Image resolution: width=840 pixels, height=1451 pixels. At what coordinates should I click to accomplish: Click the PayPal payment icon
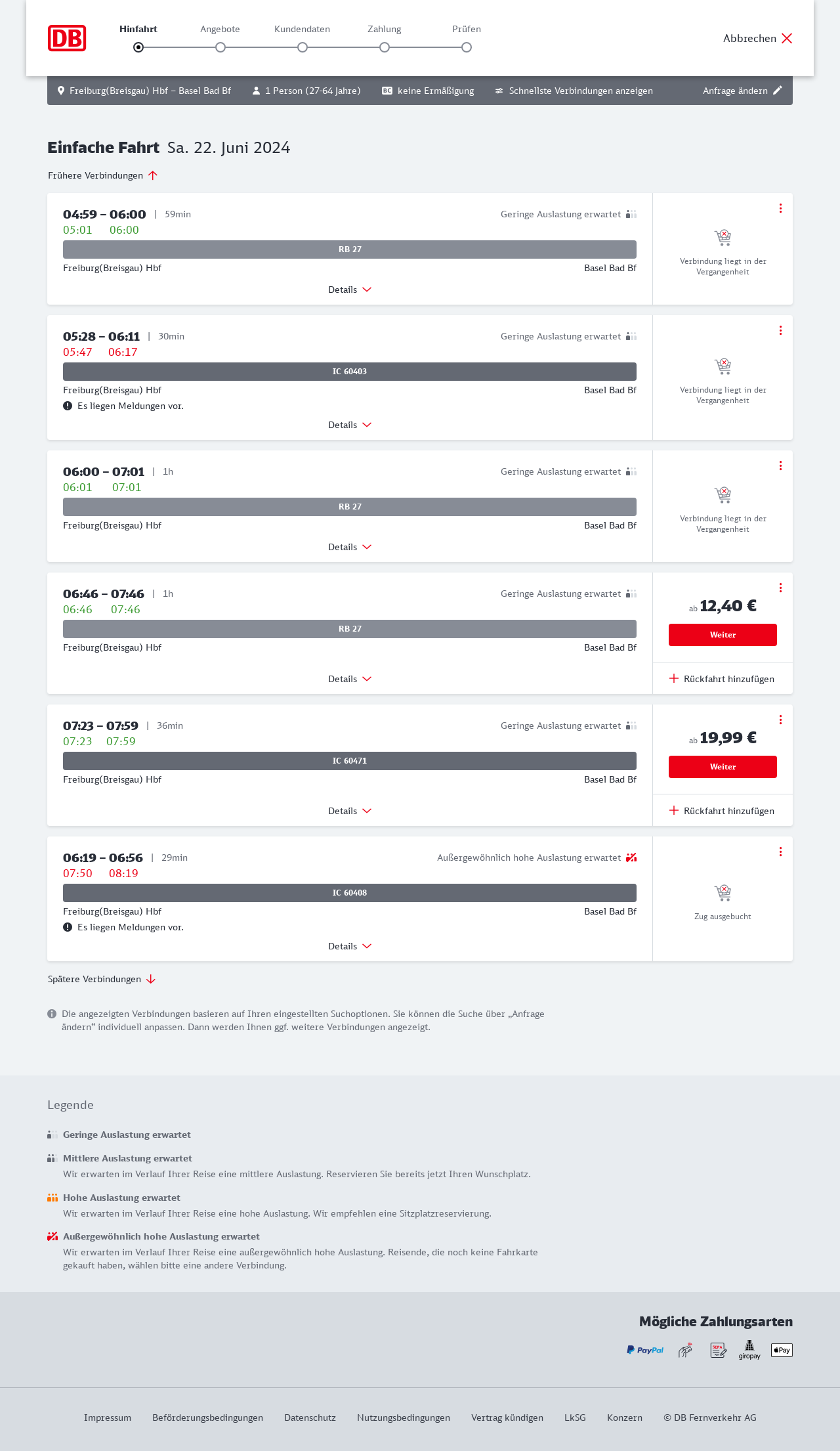(645, 1350)
